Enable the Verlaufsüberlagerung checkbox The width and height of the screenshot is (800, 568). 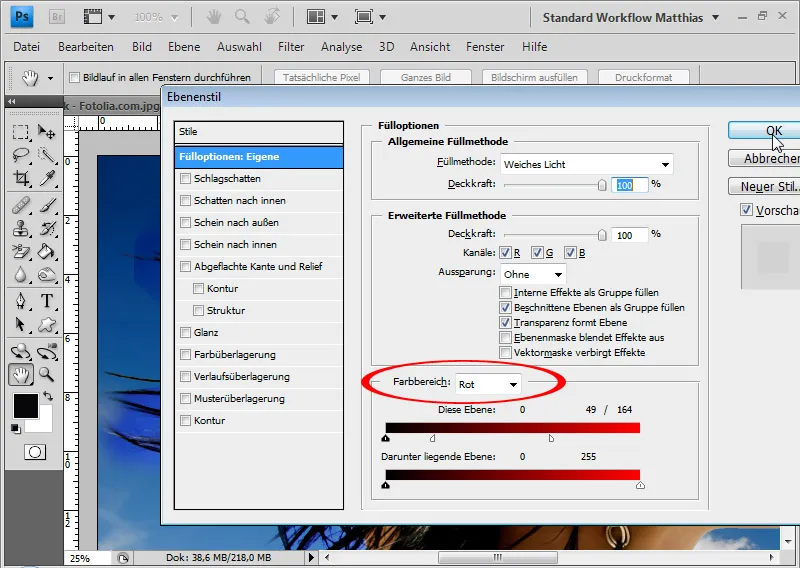click(185, 377)
